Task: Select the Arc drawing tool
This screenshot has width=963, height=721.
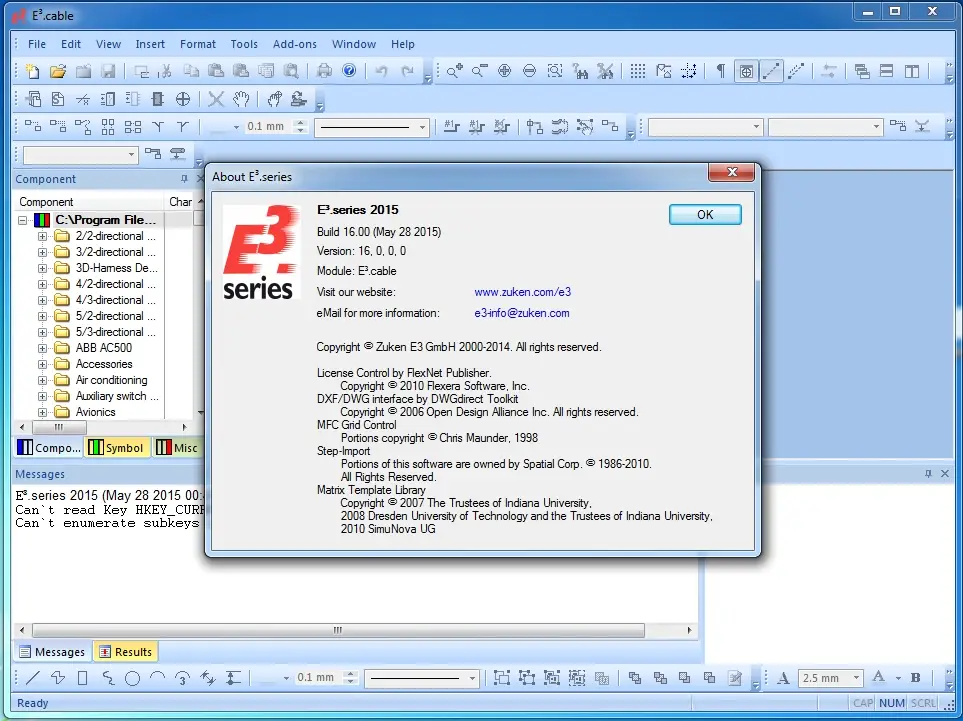Action: click(157, 677)
